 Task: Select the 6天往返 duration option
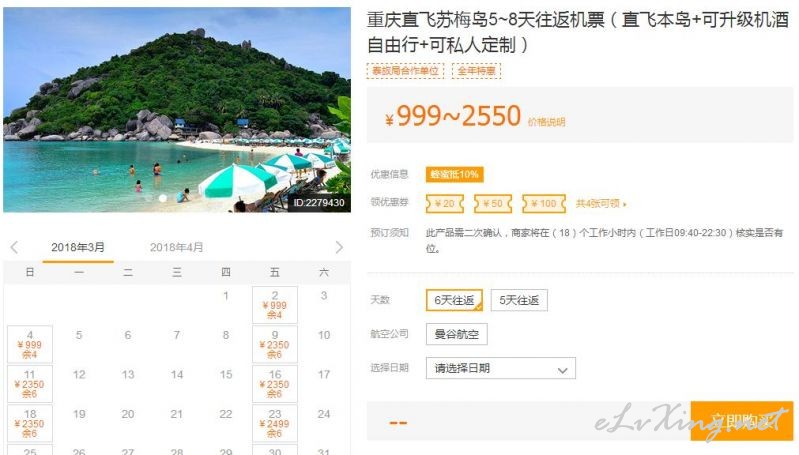[x=454, y=300]
